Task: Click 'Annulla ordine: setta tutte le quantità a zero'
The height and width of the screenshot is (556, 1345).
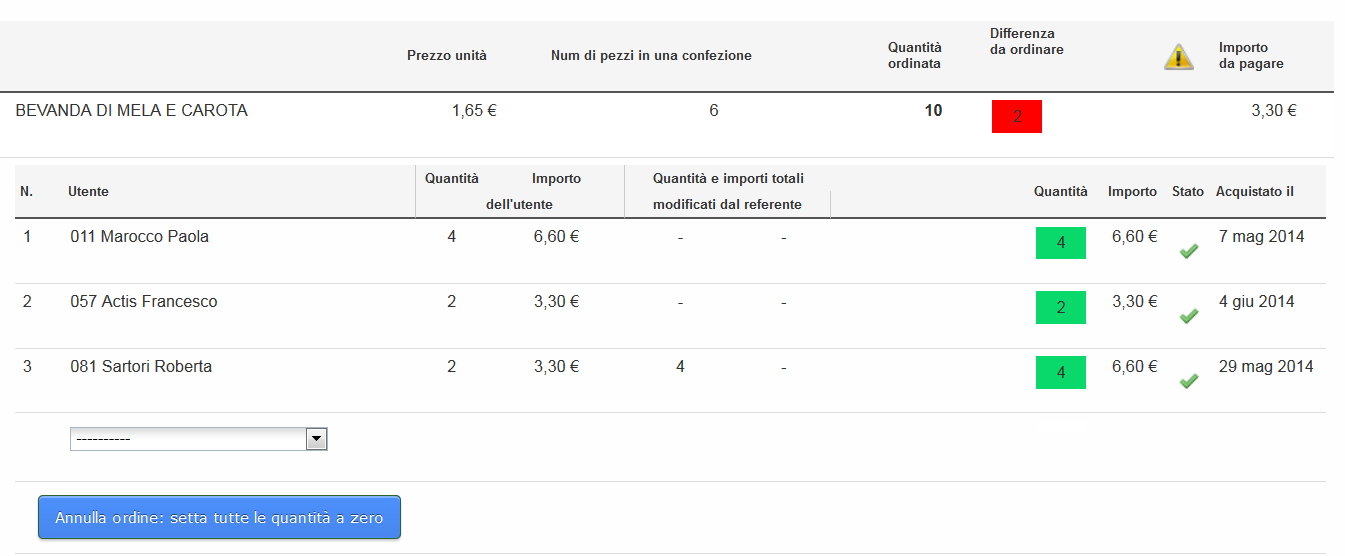Action: [219, 518]
